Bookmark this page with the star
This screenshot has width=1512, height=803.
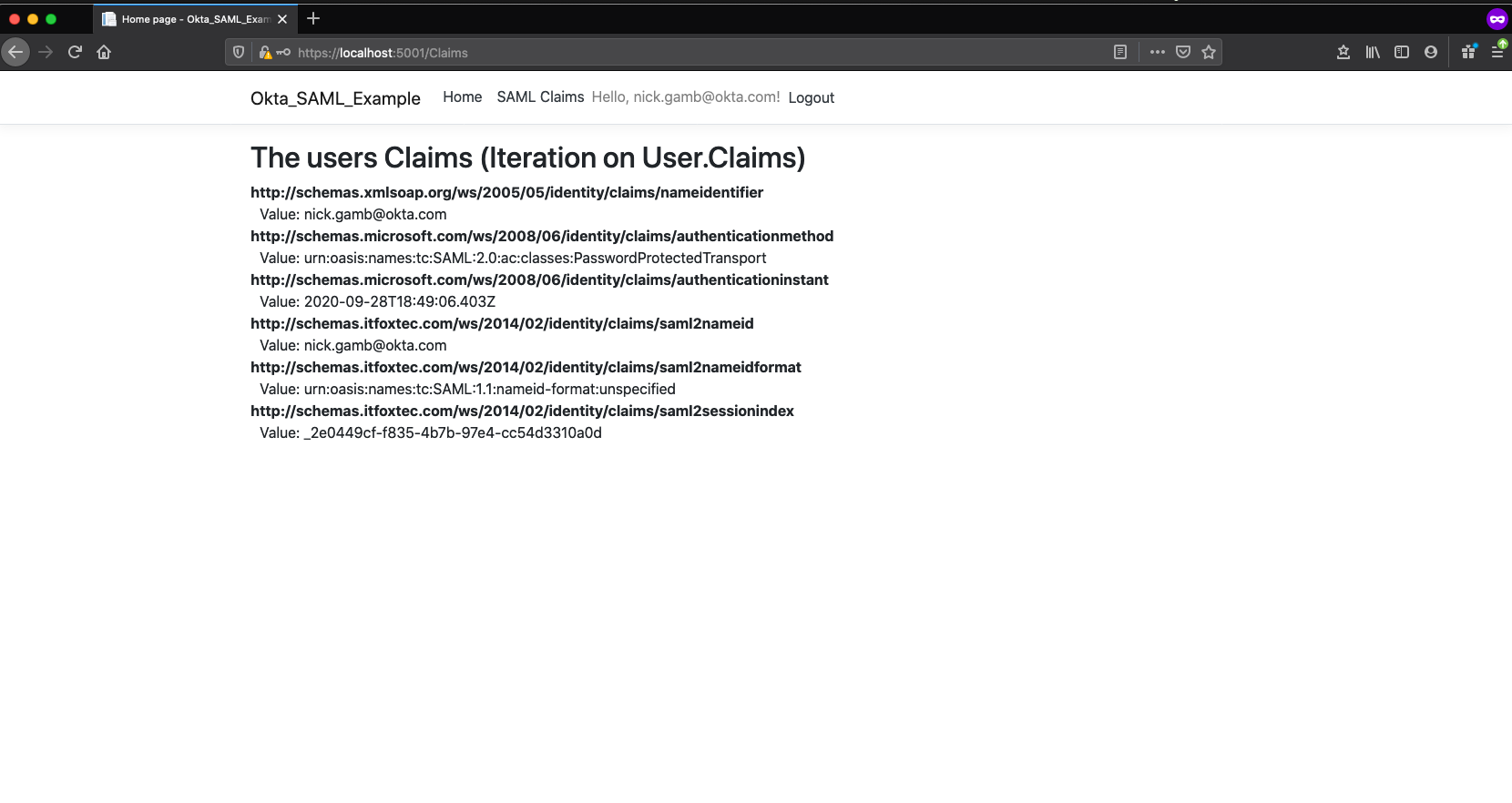point(1209,52)
